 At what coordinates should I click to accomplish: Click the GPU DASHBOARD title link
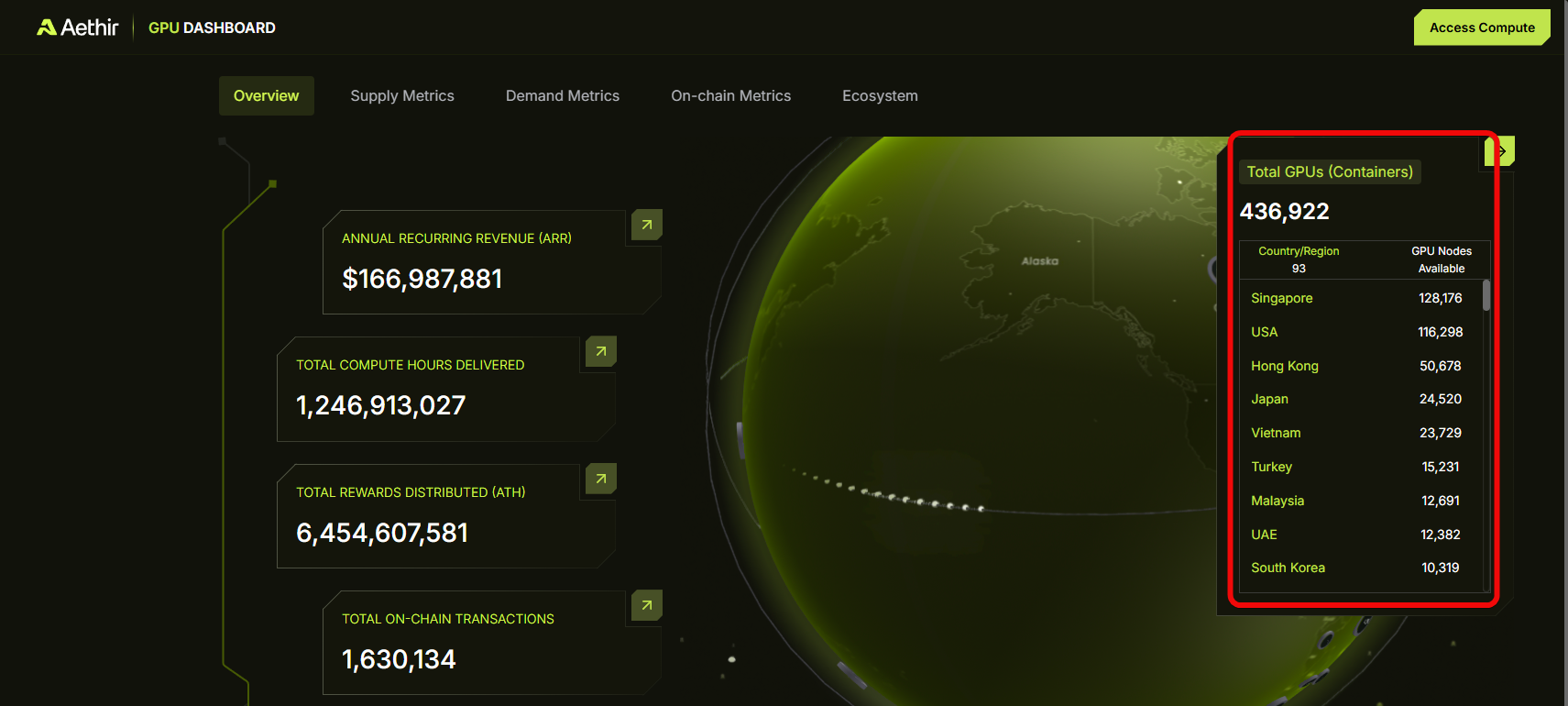point(212,28)
